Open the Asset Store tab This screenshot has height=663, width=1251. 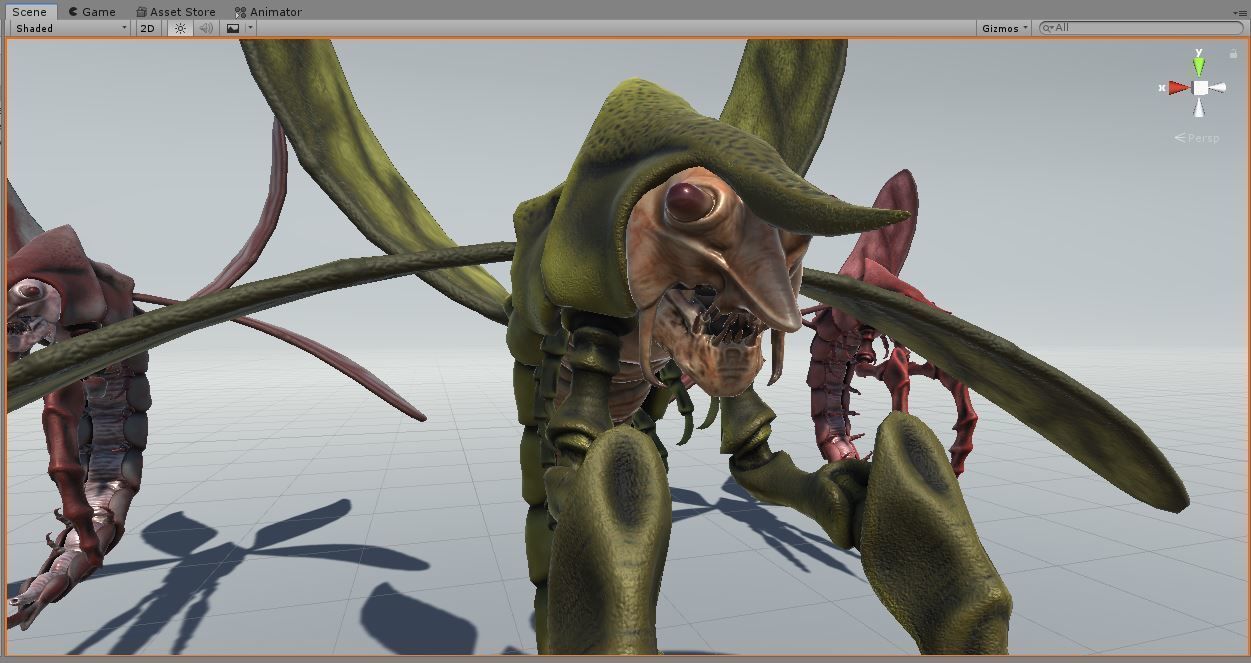(x=176, y=12)
